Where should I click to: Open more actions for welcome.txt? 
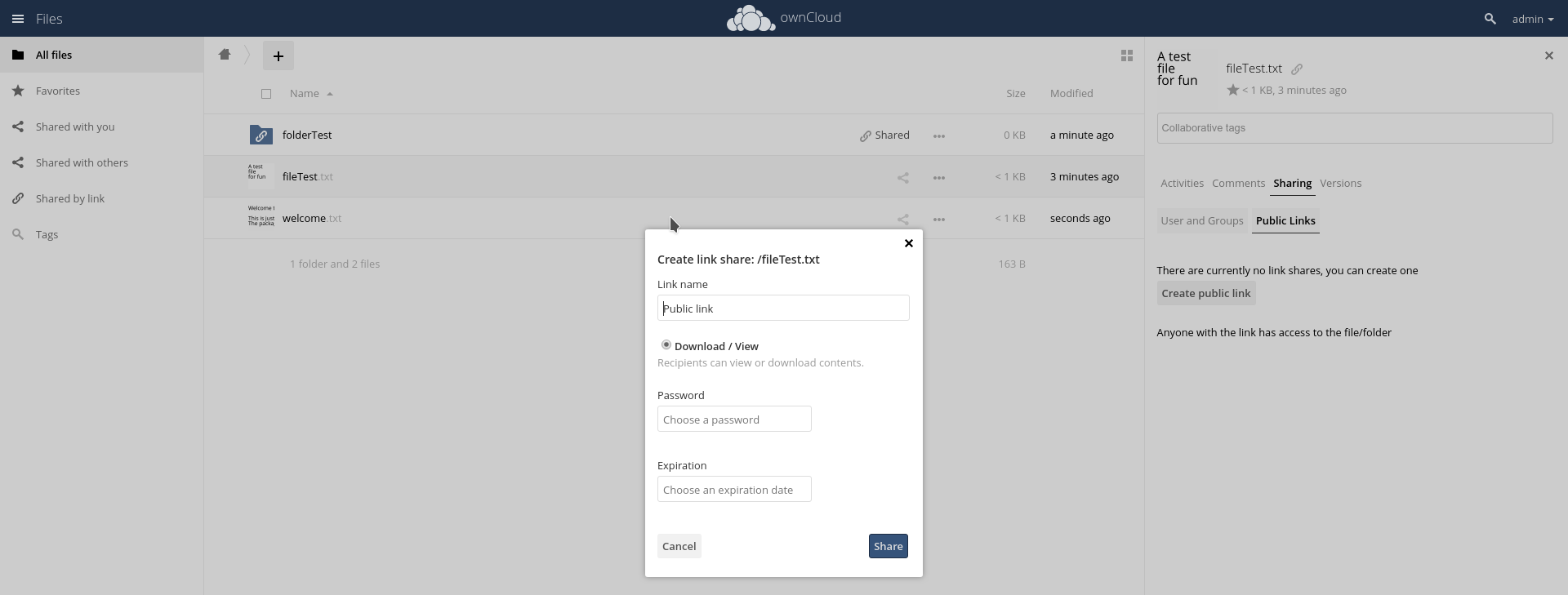[939, 219]
